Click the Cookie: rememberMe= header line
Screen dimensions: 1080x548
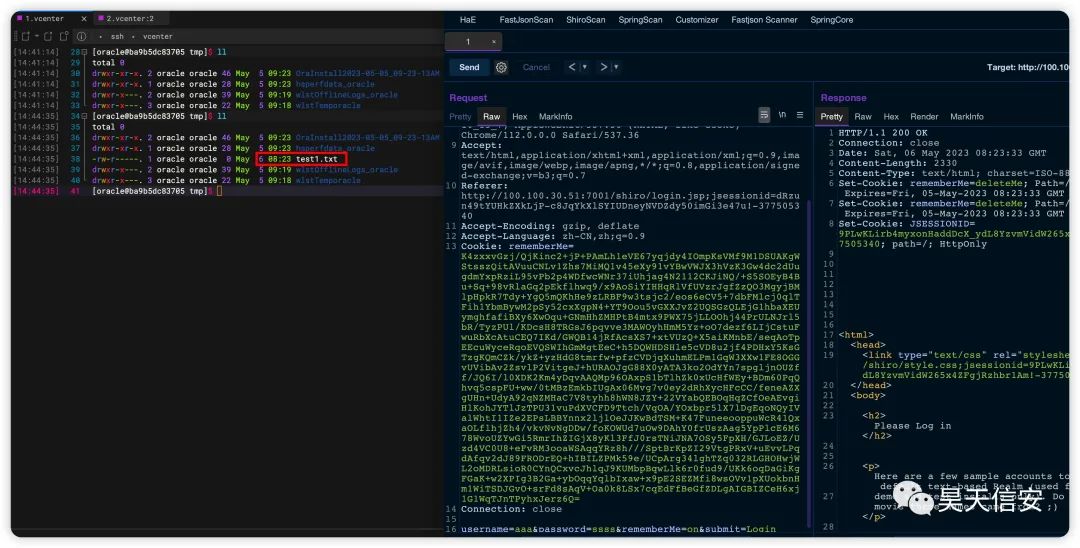[x=517, y=246]
